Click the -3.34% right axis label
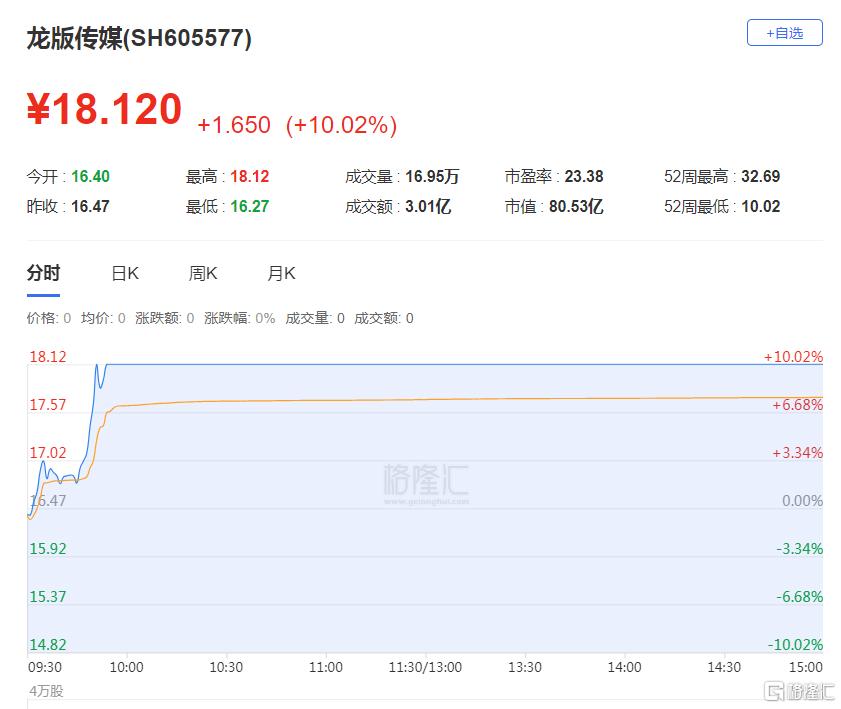This screenshot has height=709, width=841. pos(800,549)
